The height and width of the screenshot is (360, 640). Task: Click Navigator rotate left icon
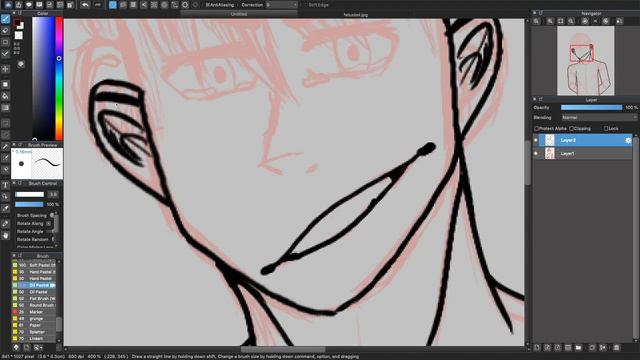click(x=585, y=21)
